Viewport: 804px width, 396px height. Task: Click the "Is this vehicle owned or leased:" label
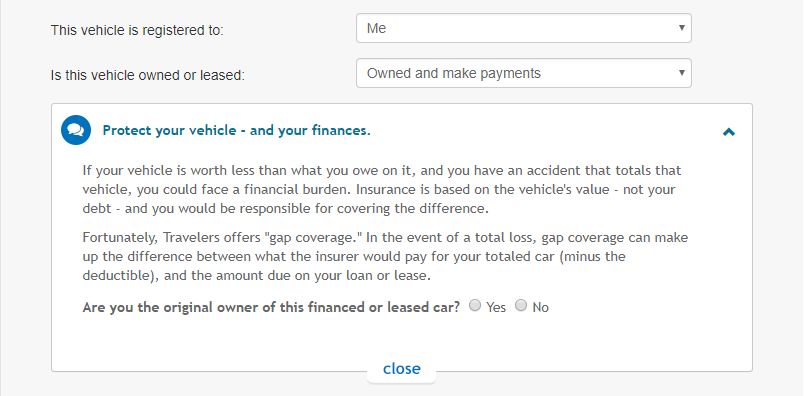(148, 75)
